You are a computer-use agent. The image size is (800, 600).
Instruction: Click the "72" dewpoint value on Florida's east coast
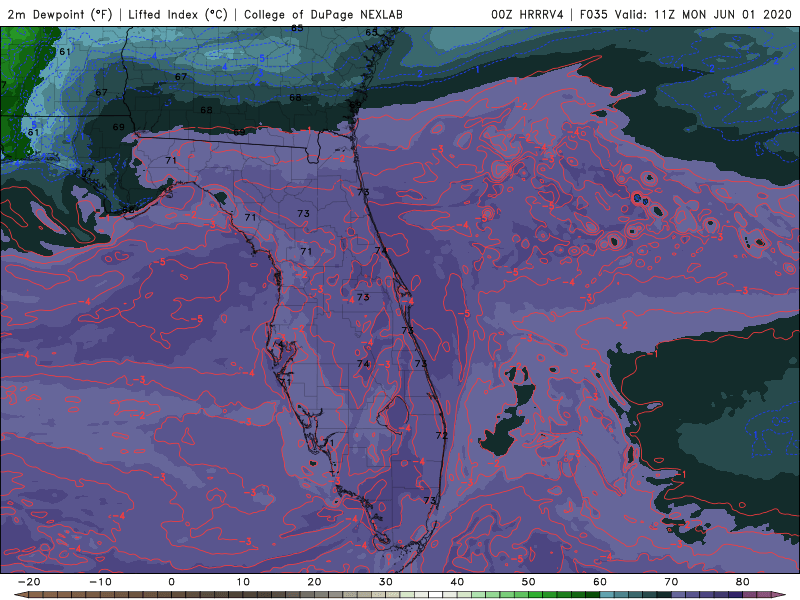coord(441,435)
